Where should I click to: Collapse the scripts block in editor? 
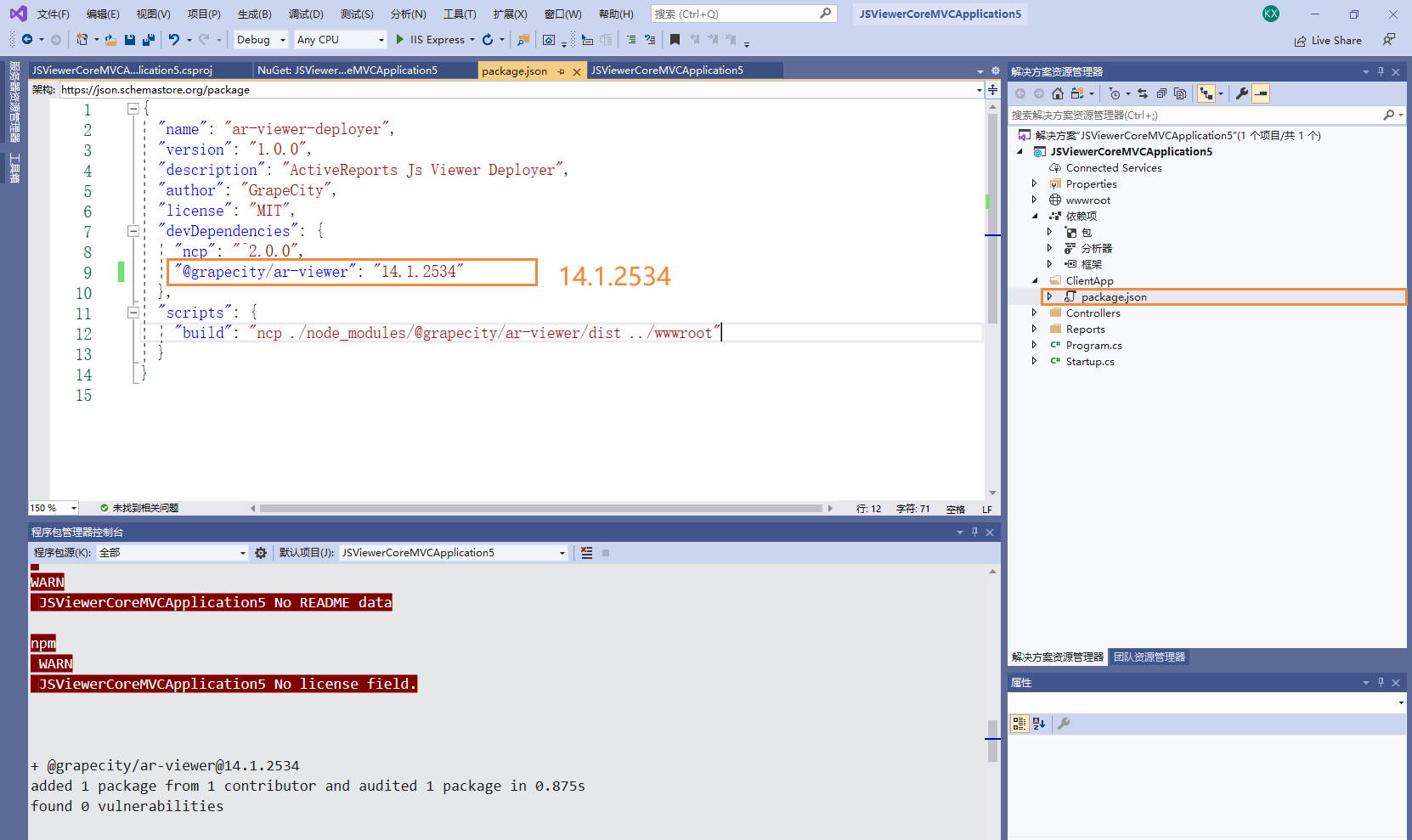pyautogui.click(x=133, y=313)
